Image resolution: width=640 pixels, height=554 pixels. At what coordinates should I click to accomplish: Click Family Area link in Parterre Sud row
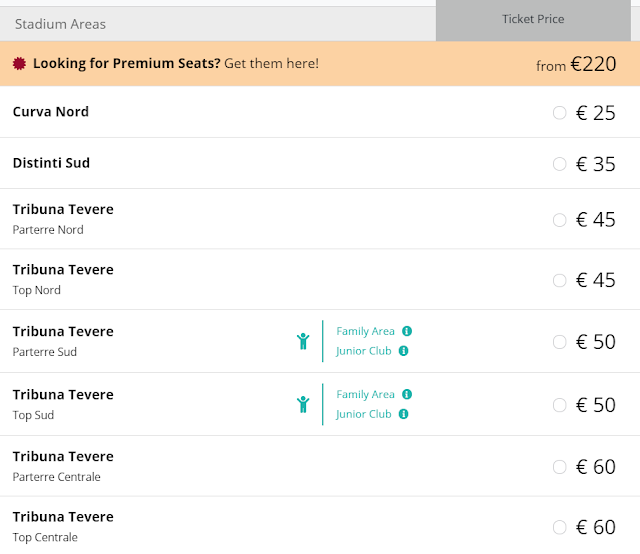[x=365, y=331]
